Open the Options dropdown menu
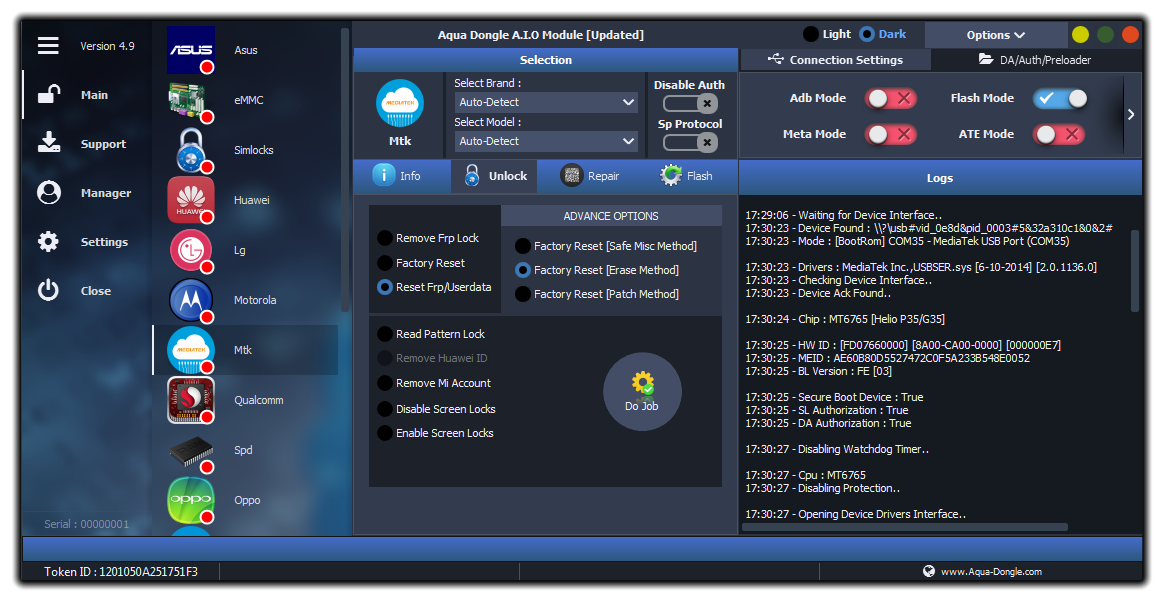 [x=995, y=35]
